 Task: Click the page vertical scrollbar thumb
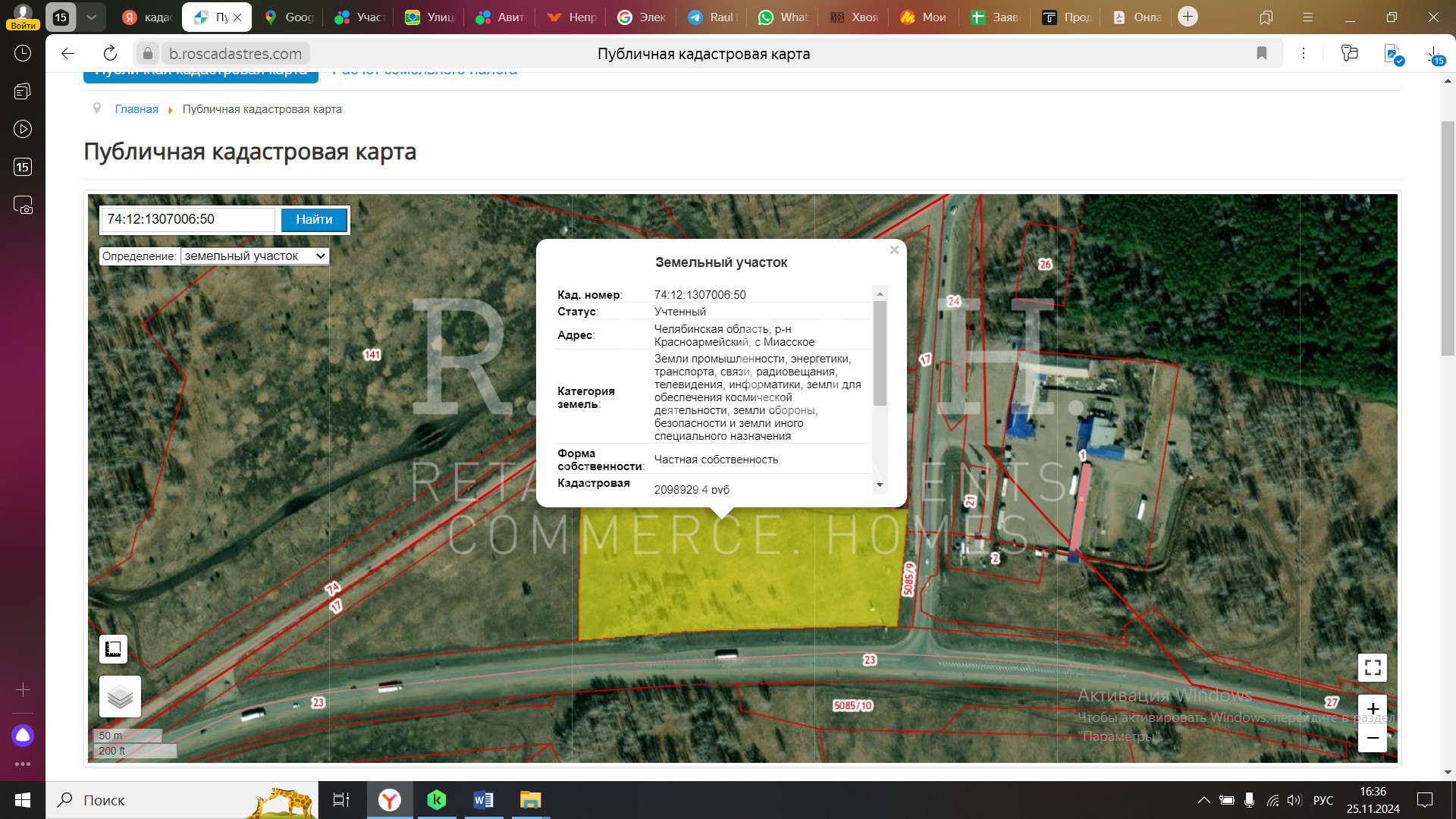[x=1448, y=237]
